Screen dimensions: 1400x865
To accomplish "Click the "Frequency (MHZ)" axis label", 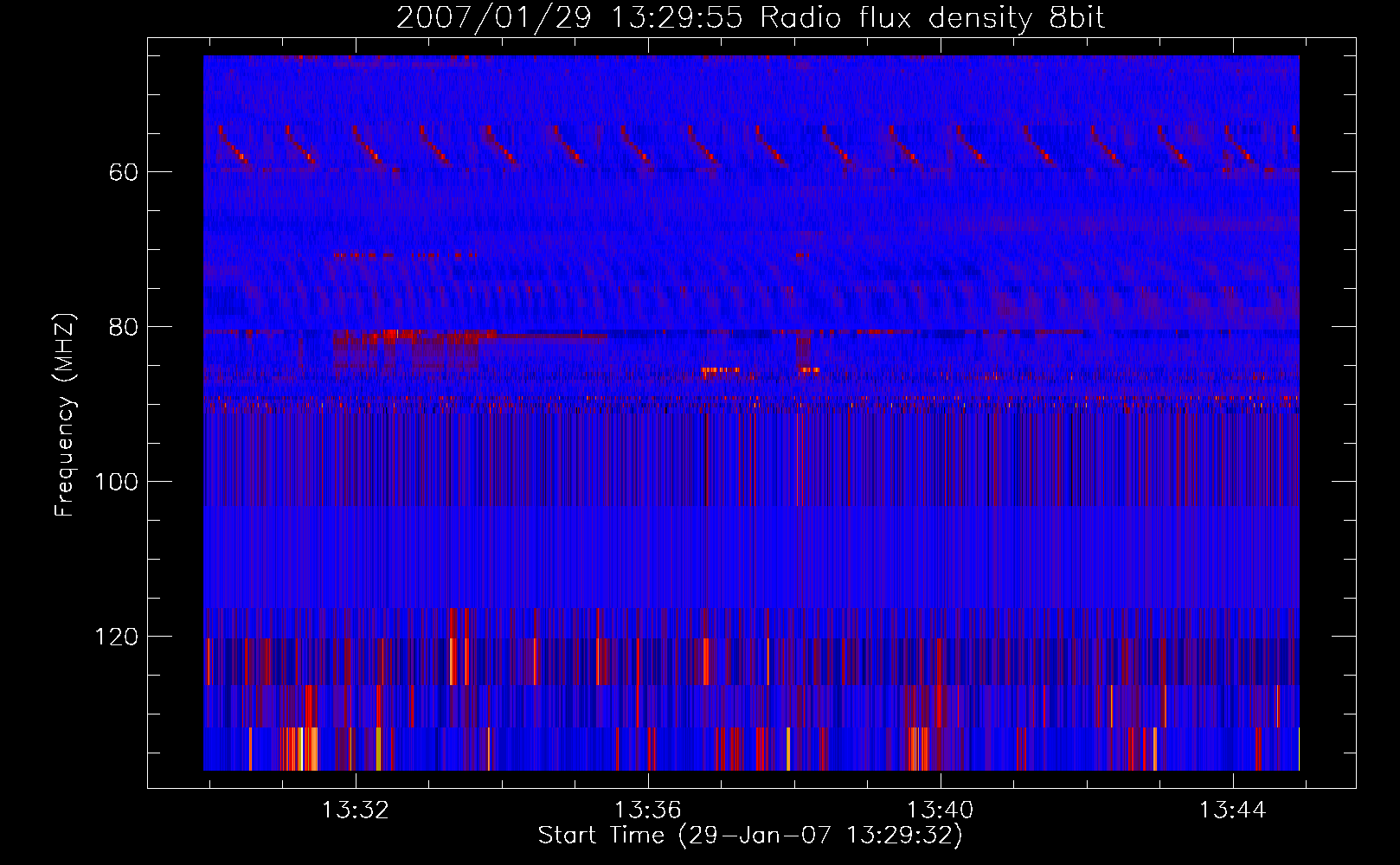I will [65, 414].
